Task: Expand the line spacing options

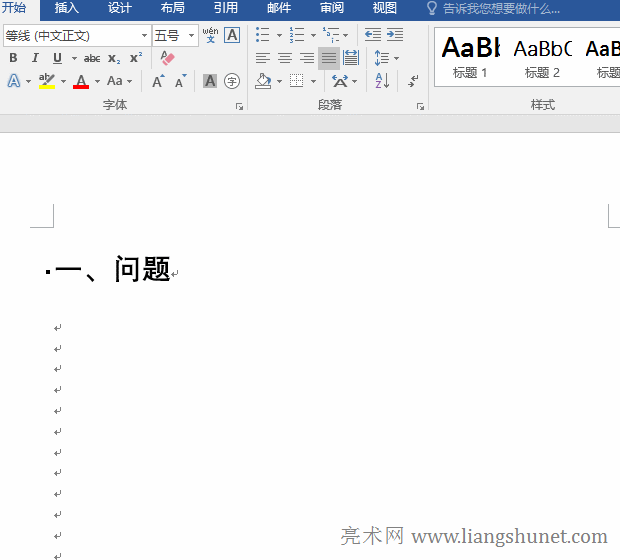Action: pyautogui.click(x=397, y=58)
